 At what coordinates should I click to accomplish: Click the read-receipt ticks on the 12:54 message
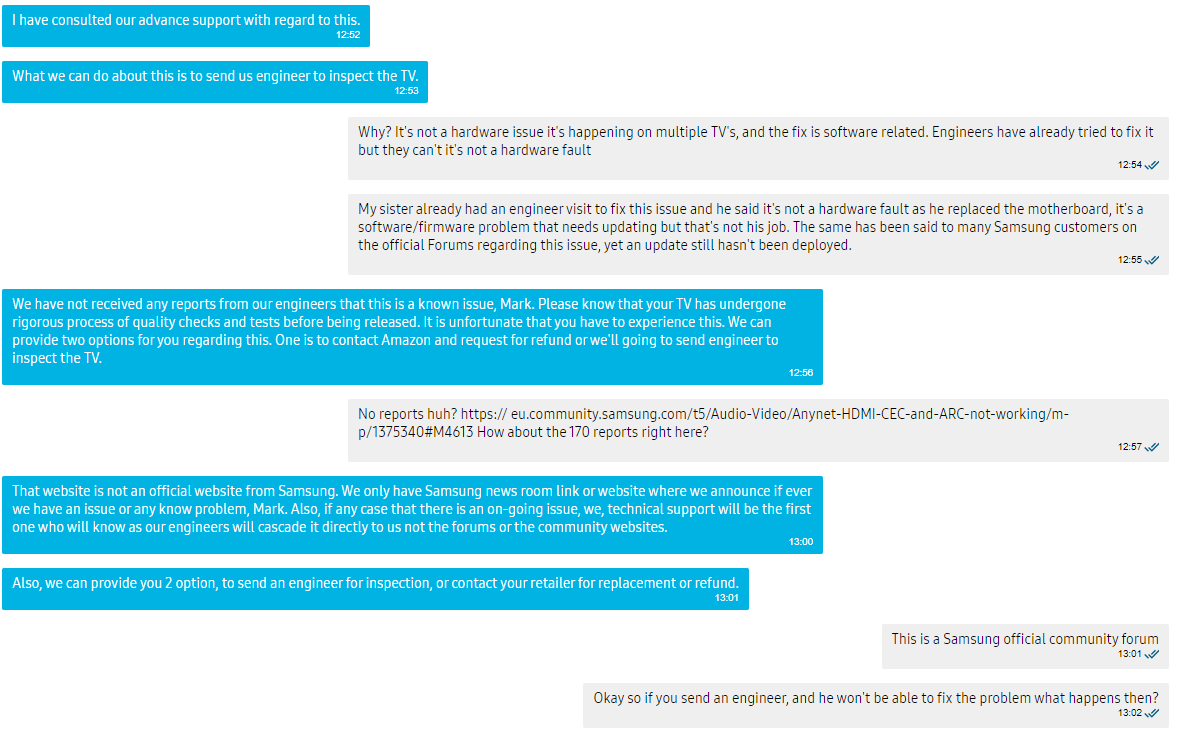click(x=1152, y=165)
